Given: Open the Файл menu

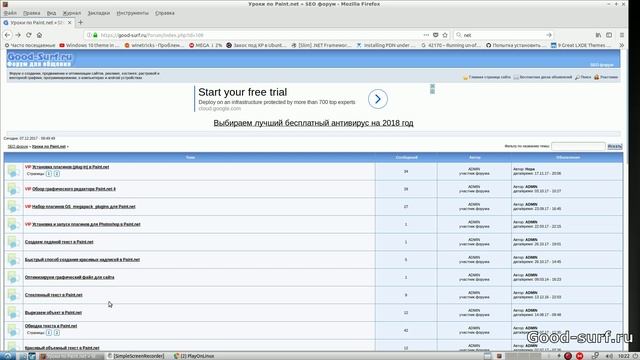Looking at the screenshot, I should coord(10,13).
